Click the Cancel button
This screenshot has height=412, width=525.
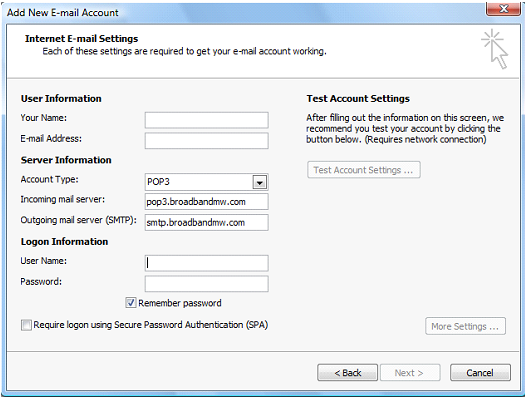[x=480, y=373]
